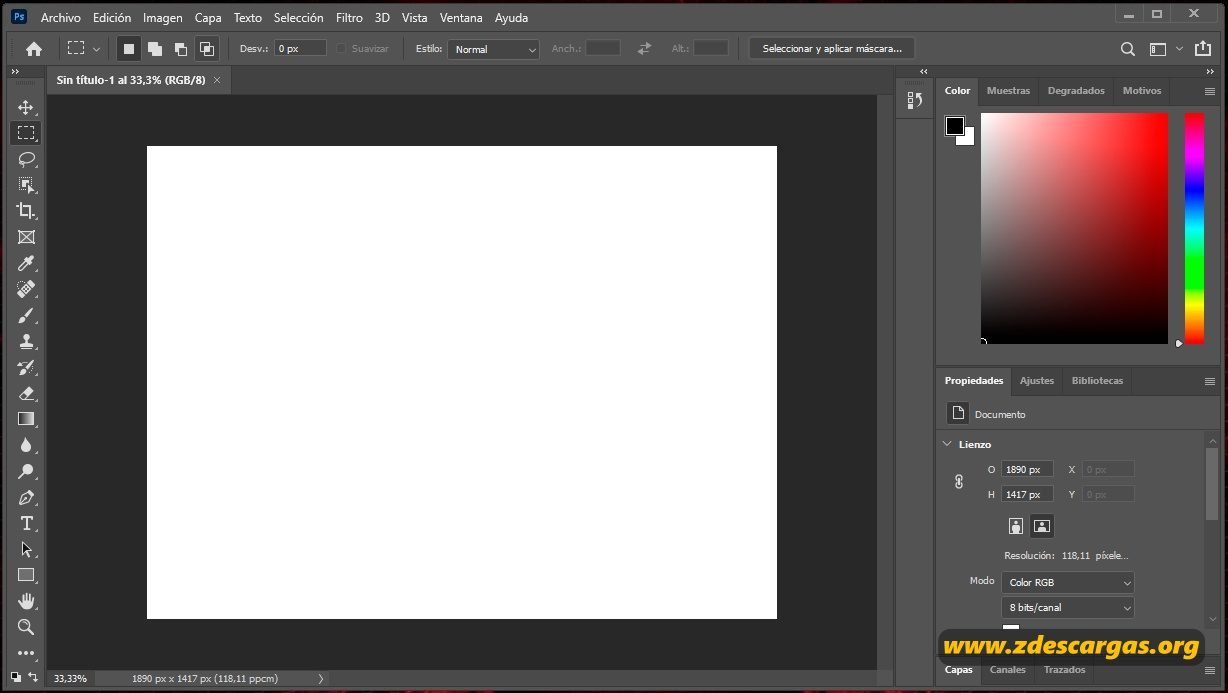Choose Intersect with selection mode
This screenshot has width=1228, height=693.
pos(206,48)
